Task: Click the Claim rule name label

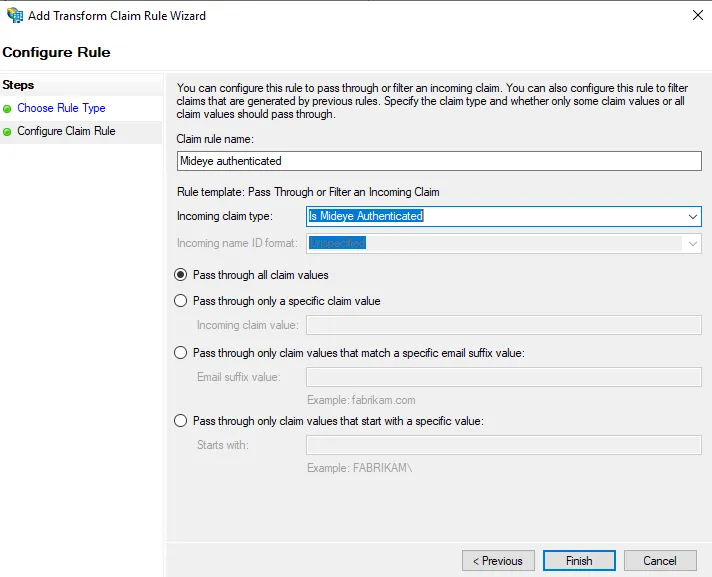Action: pos(215,139)
